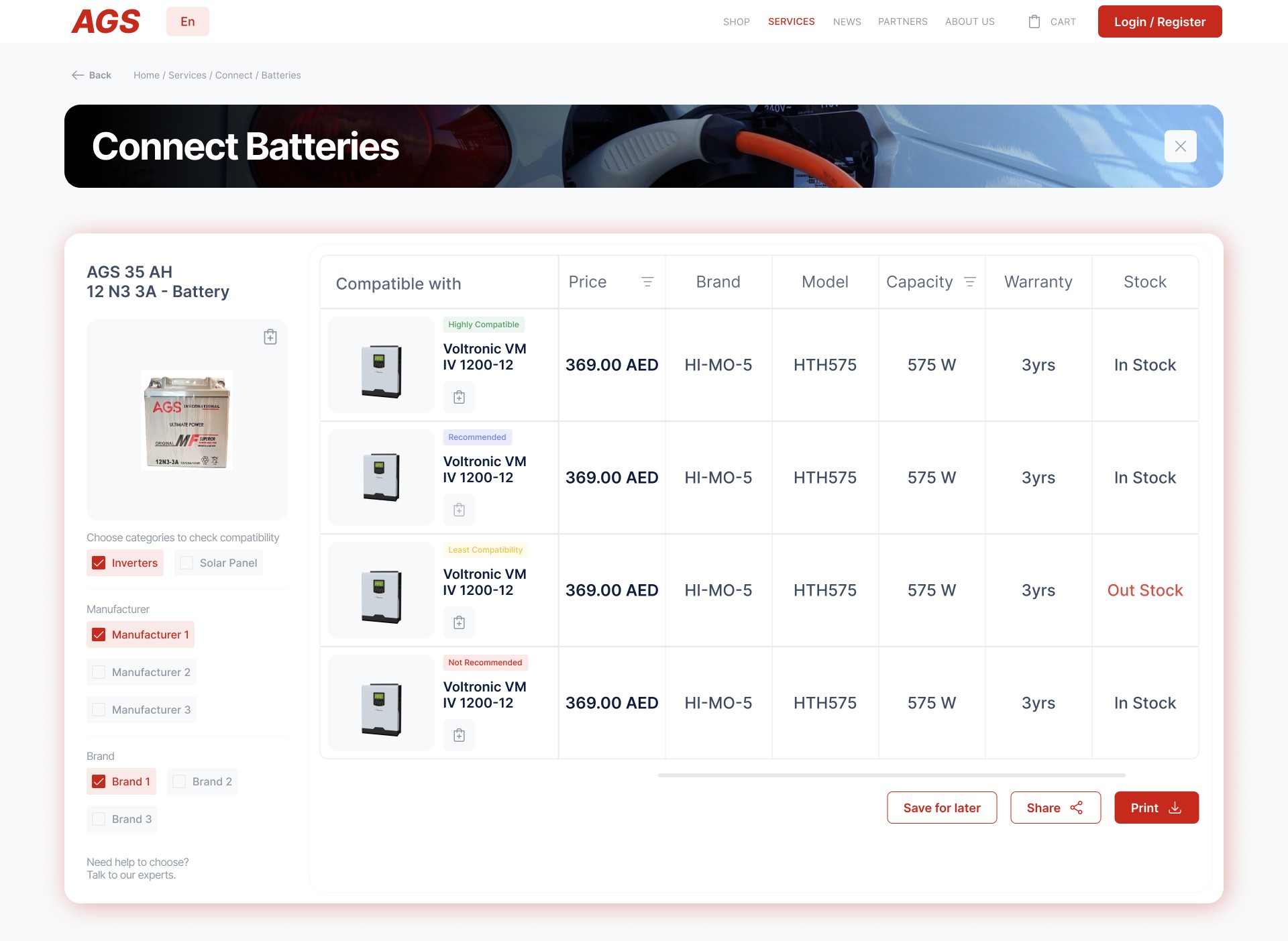This screenshot has height=941, width=1288.
Task: Click the Save for later button
Action: pos(941,808)
